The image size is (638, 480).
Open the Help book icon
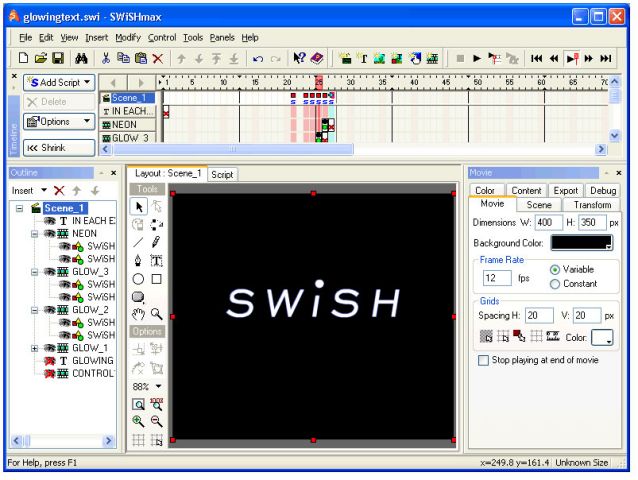(x=317, y=59)
